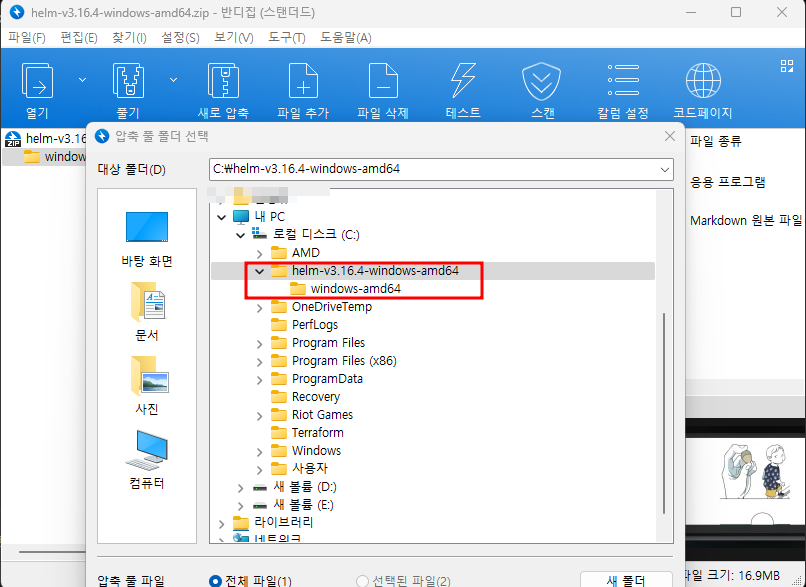
Task: Click the 테스트 lightning icon
Action: click(x=463, y=81)
